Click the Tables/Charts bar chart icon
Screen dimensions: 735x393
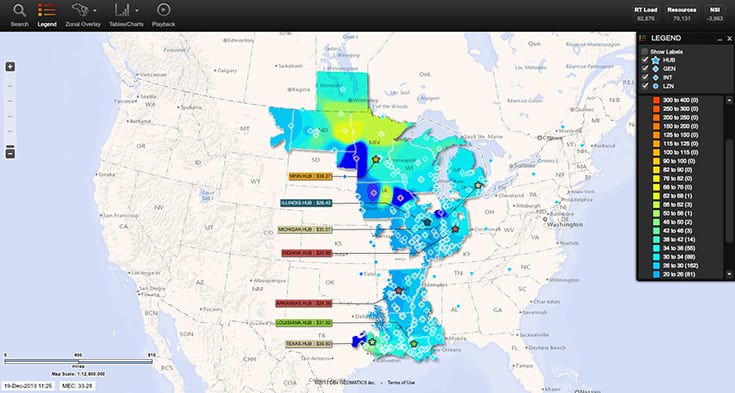[122, 10]
